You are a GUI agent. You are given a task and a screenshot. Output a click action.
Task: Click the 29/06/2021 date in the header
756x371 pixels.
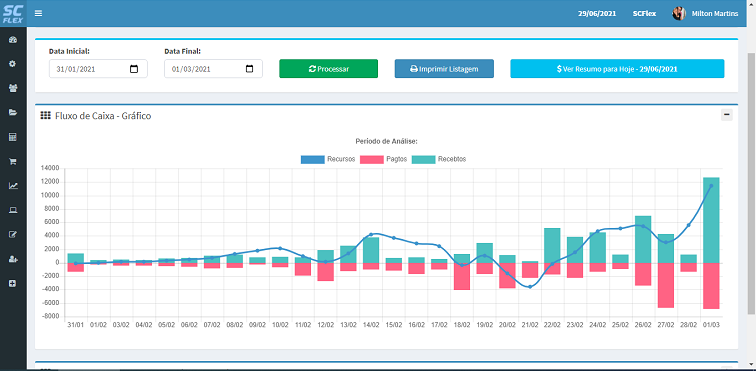coord(597,14)
